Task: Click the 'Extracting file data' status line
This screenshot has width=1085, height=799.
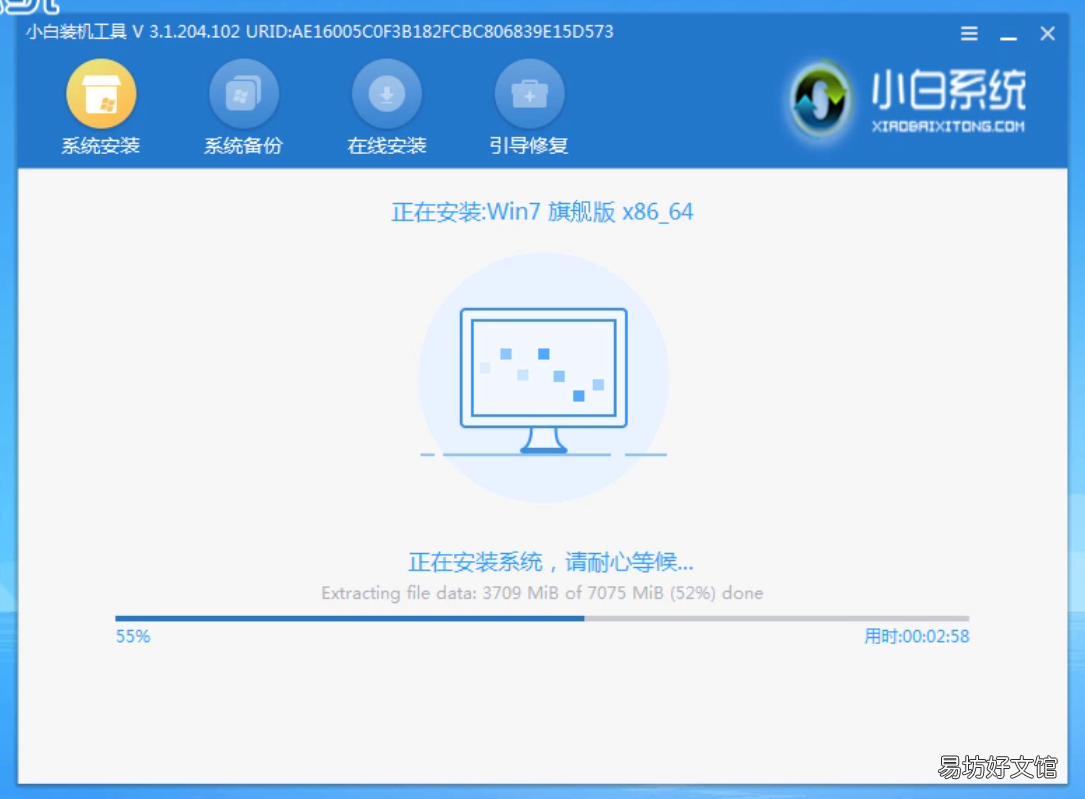Action: pos(542,593)
